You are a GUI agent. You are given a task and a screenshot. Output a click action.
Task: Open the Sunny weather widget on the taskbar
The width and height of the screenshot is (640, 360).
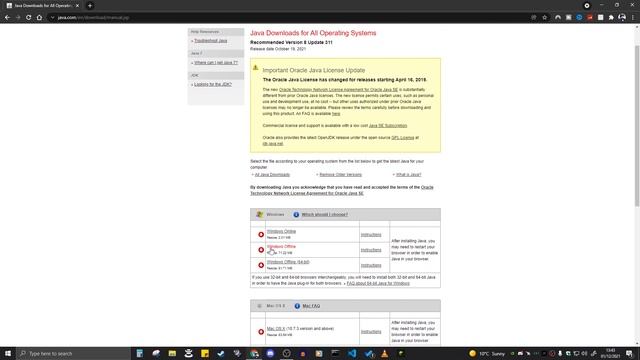(x=487, y=353)
